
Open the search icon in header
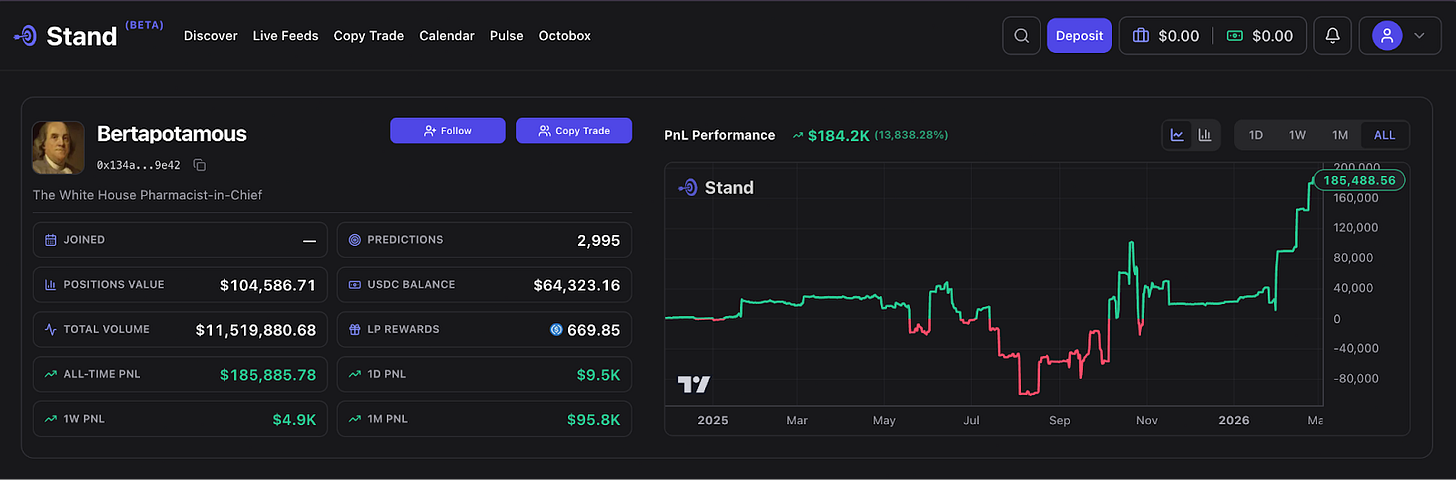(1021, 35)
